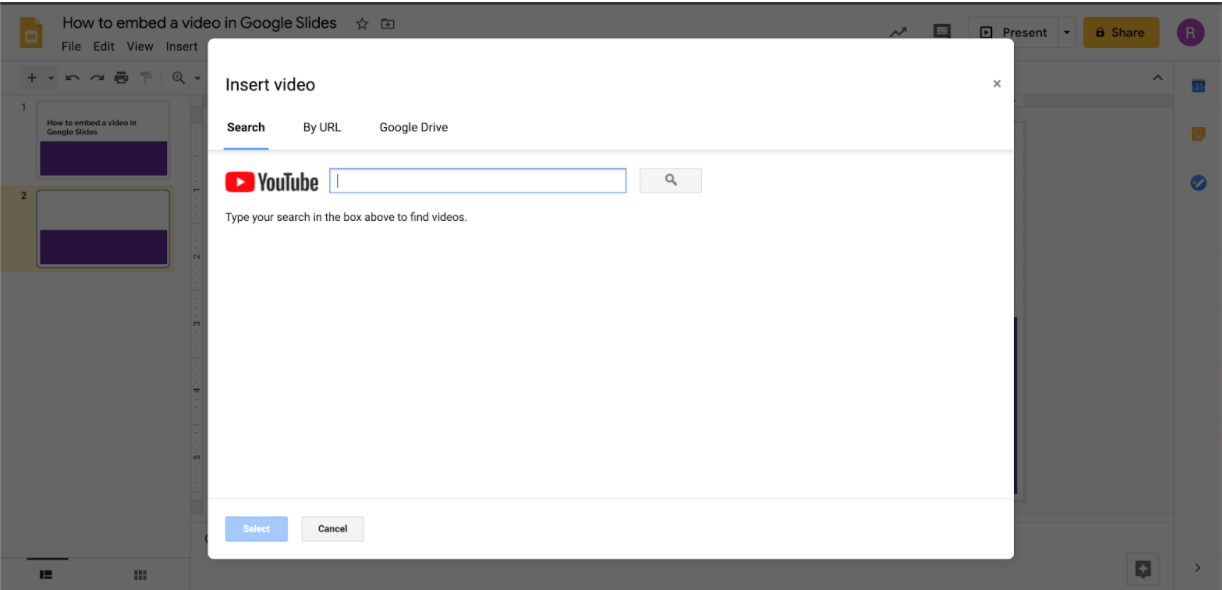Viewport: 1222px width, 590px height.
Task: Open Google Keep in side panel
Action: point(1198,134)
